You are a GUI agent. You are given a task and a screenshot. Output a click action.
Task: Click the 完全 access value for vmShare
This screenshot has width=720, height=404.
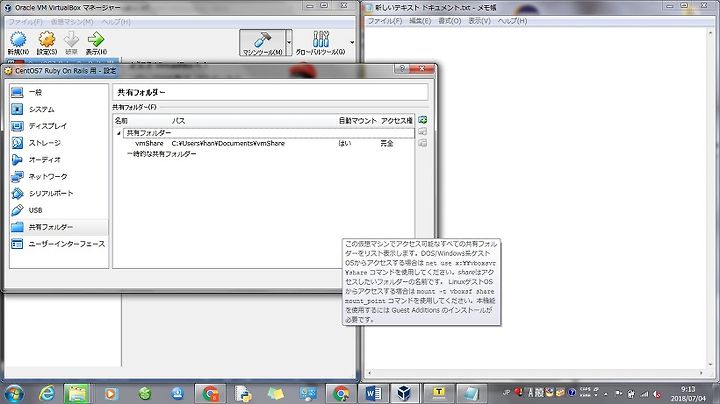coord(387,143)
